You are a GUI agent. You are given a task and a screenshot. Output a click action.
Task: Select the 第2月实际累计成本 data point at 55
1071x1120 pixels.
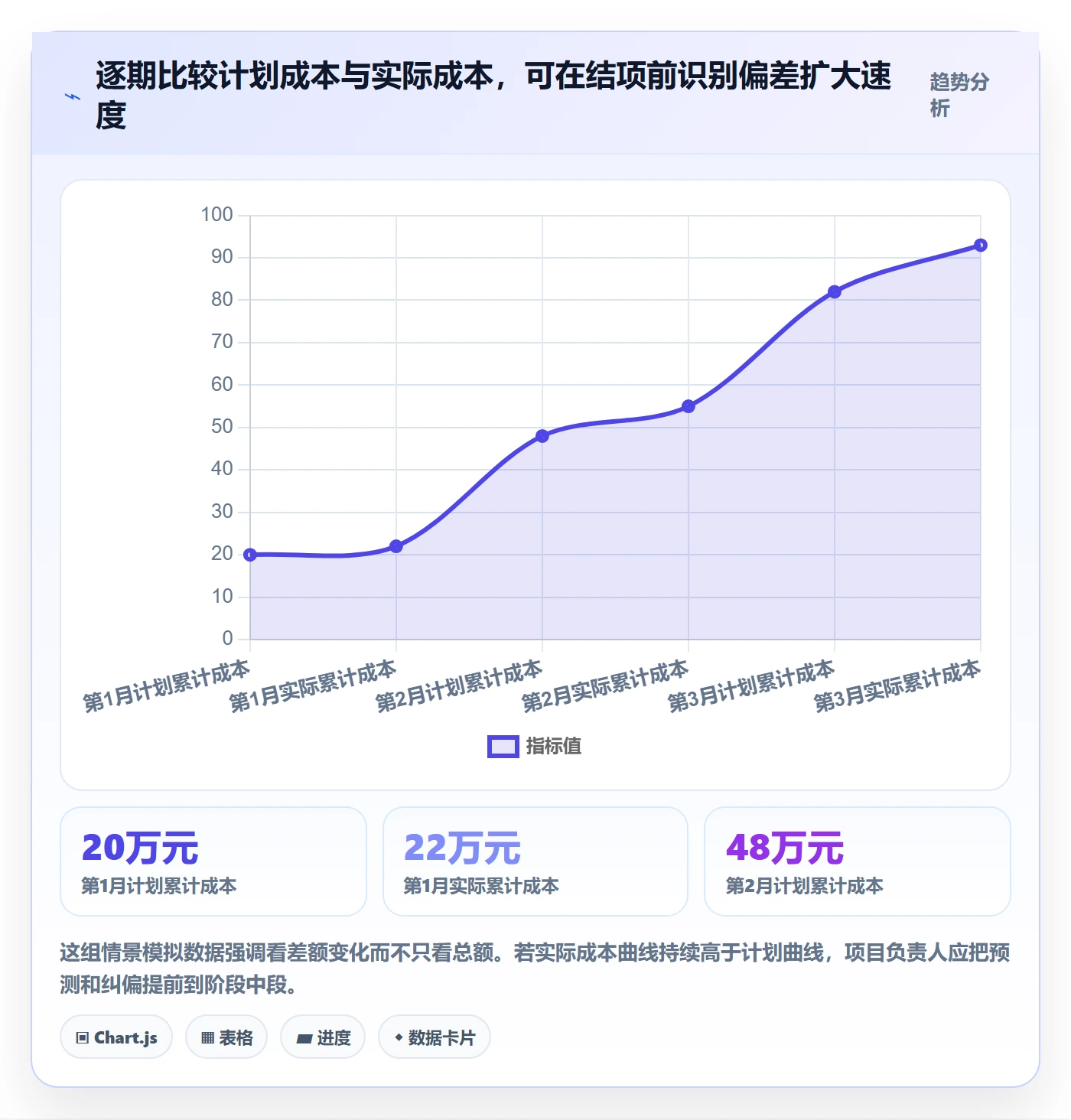coord(688,406)
